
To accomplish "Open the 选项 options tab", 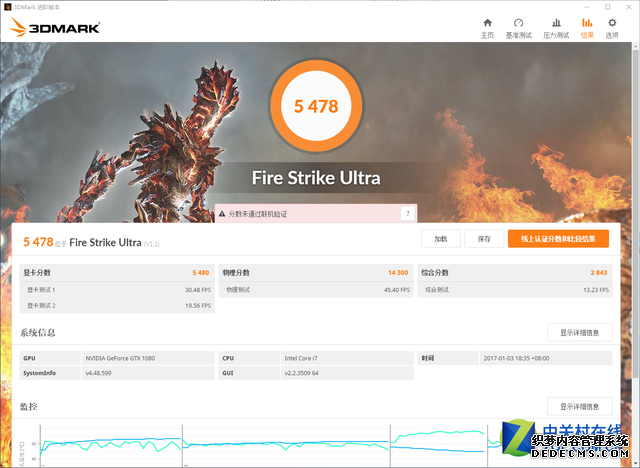I will [x=612, y=29].
